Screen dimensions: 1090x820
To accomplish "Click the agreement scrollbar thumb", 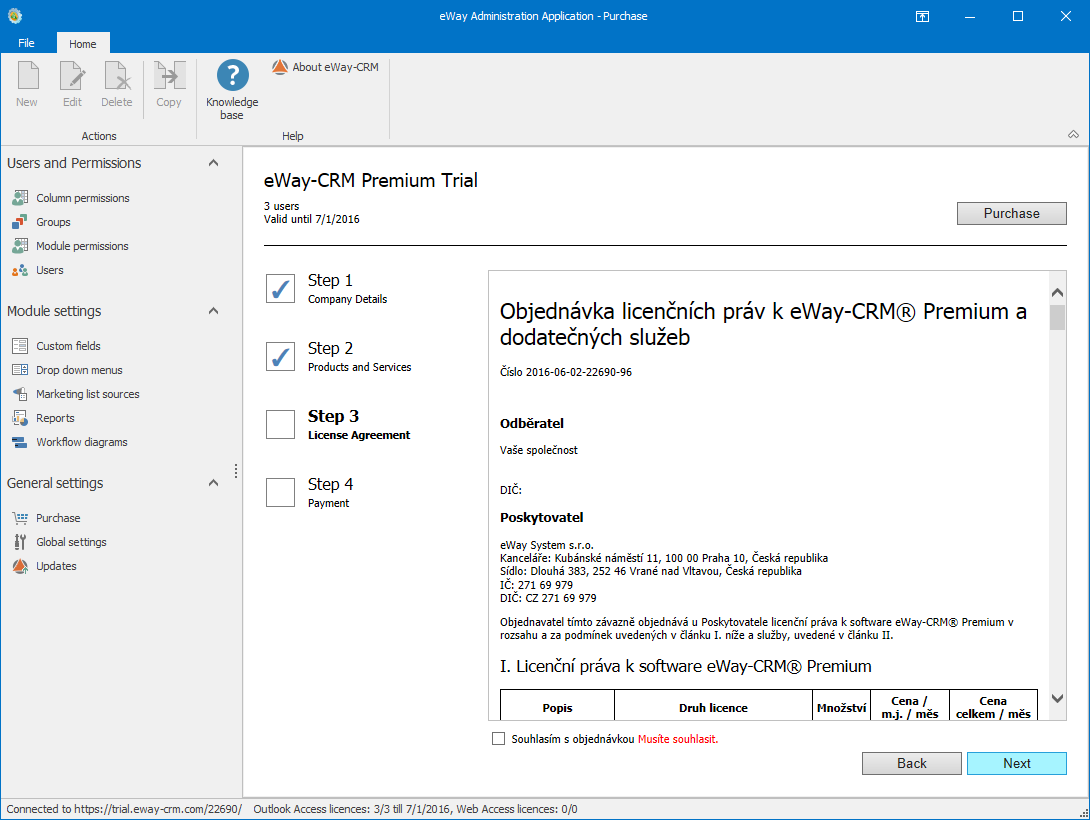I will [x=1057, y=317].
